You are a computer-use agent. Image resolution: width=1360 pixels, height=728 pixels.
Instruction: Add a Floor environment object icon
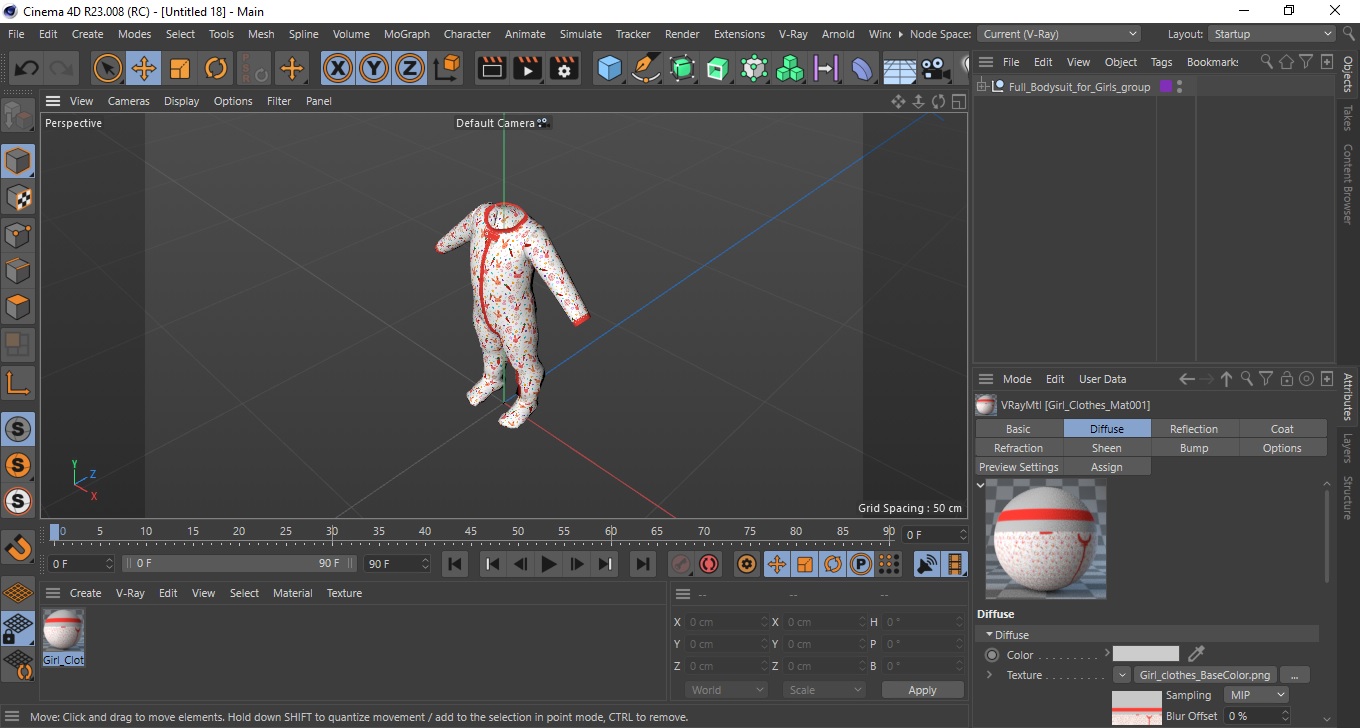(x=899, y=68)
